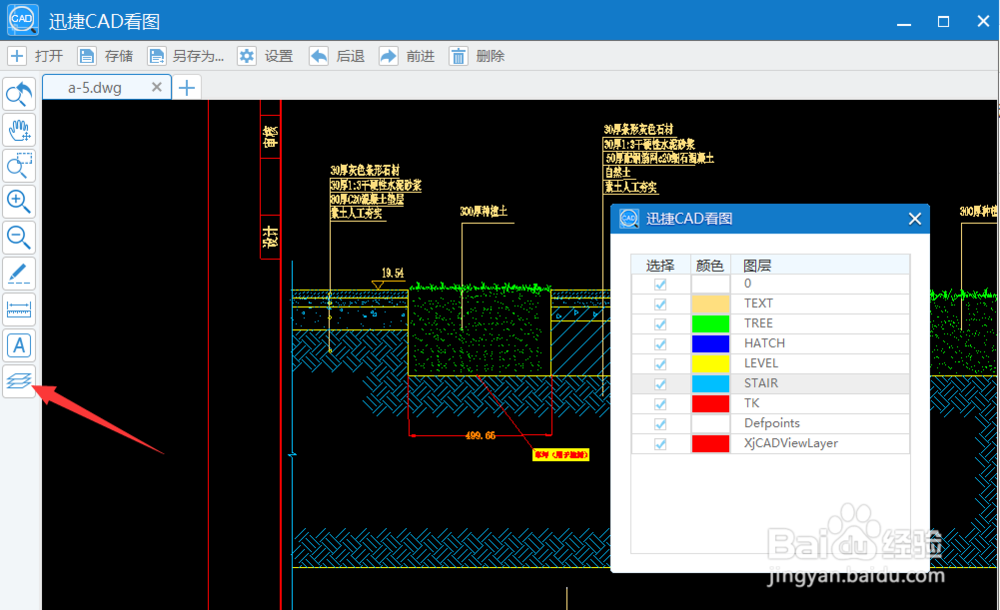This screenshot has width=1000, height=610.
Task: Select the HATCH layer name
Action: (x=764, y=343)
